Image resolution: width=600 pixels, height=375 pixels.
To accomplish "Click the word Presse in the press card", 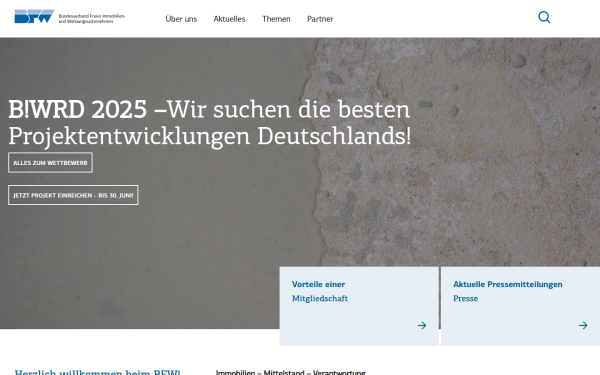I will [x=465, y=298].
